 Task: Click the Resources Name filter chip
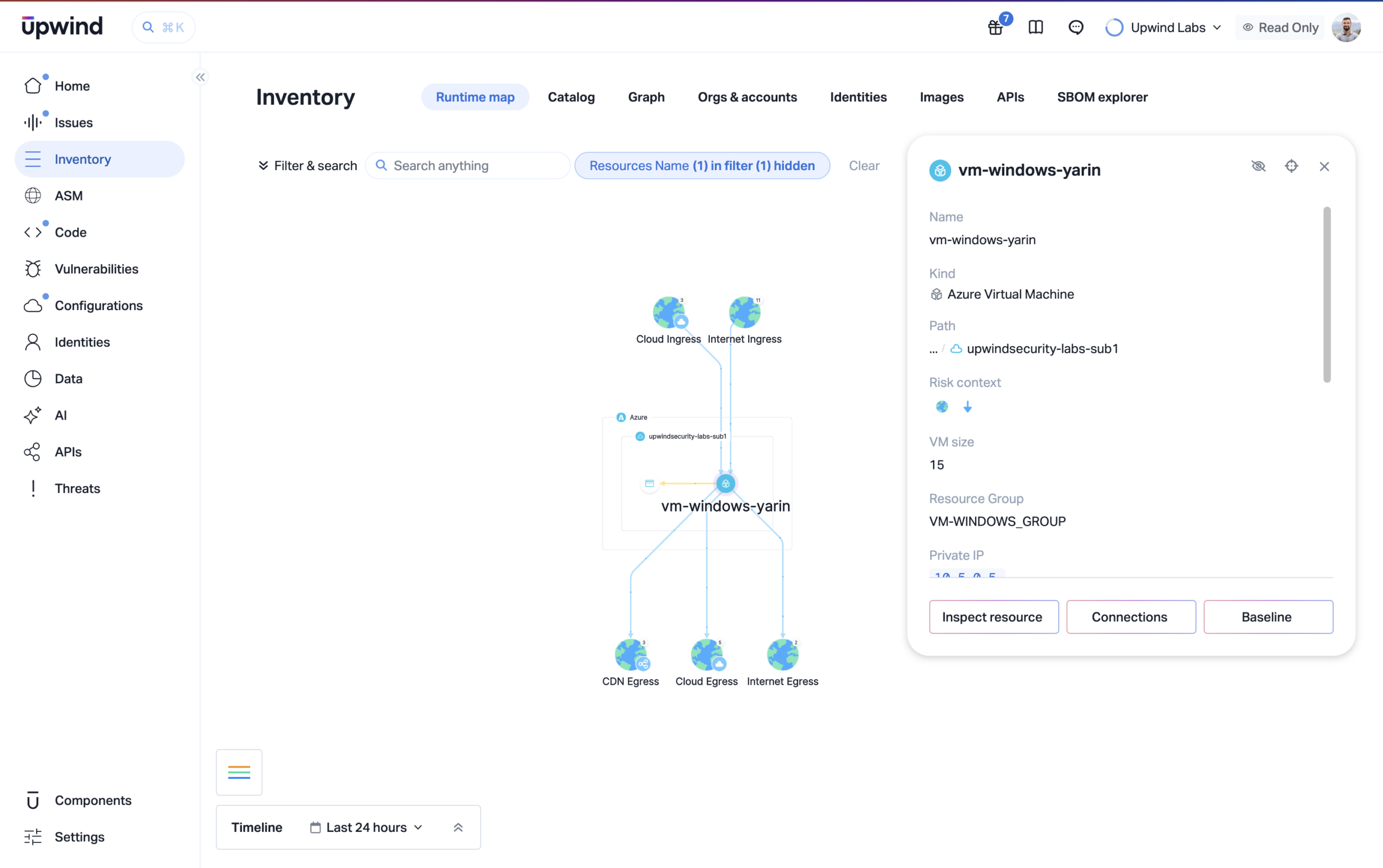pos(702,166)
